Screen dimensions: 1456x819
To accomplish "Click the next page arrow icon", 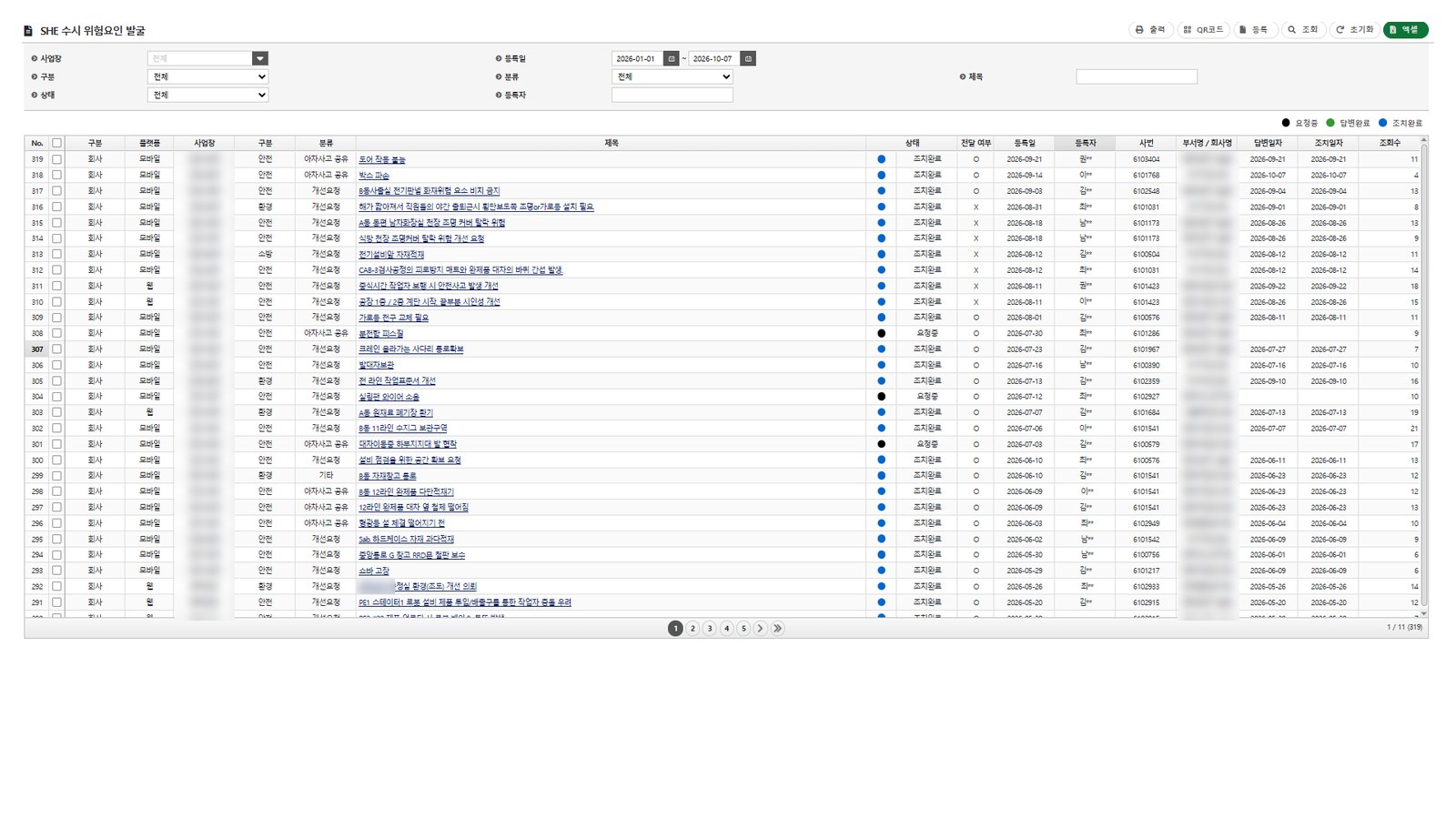I will click(x=761, y=628).
